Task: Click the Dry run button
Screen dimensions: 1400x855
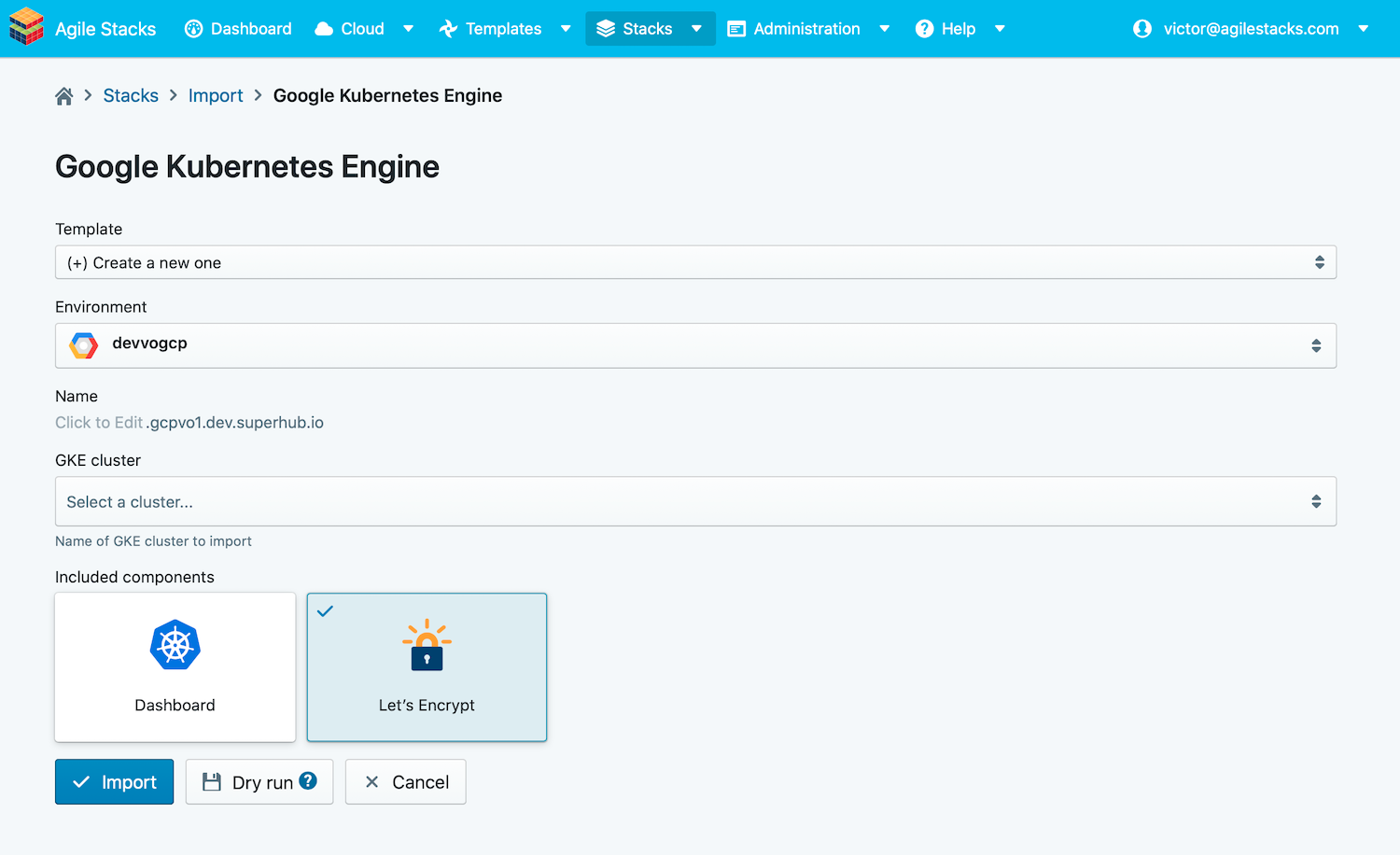Action: [259, 781]
